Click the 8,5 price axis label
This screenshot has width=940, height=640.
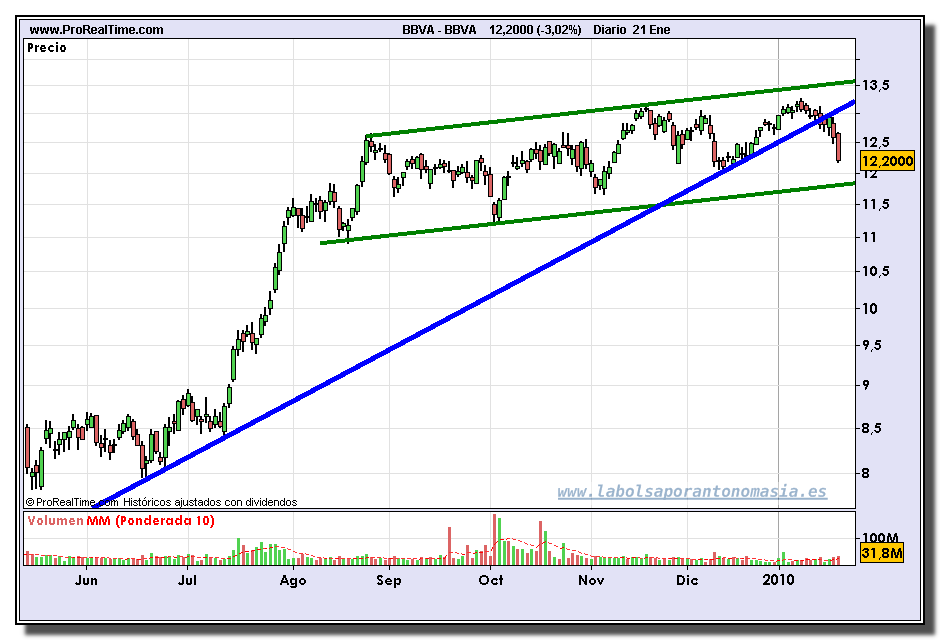point(872,428)
